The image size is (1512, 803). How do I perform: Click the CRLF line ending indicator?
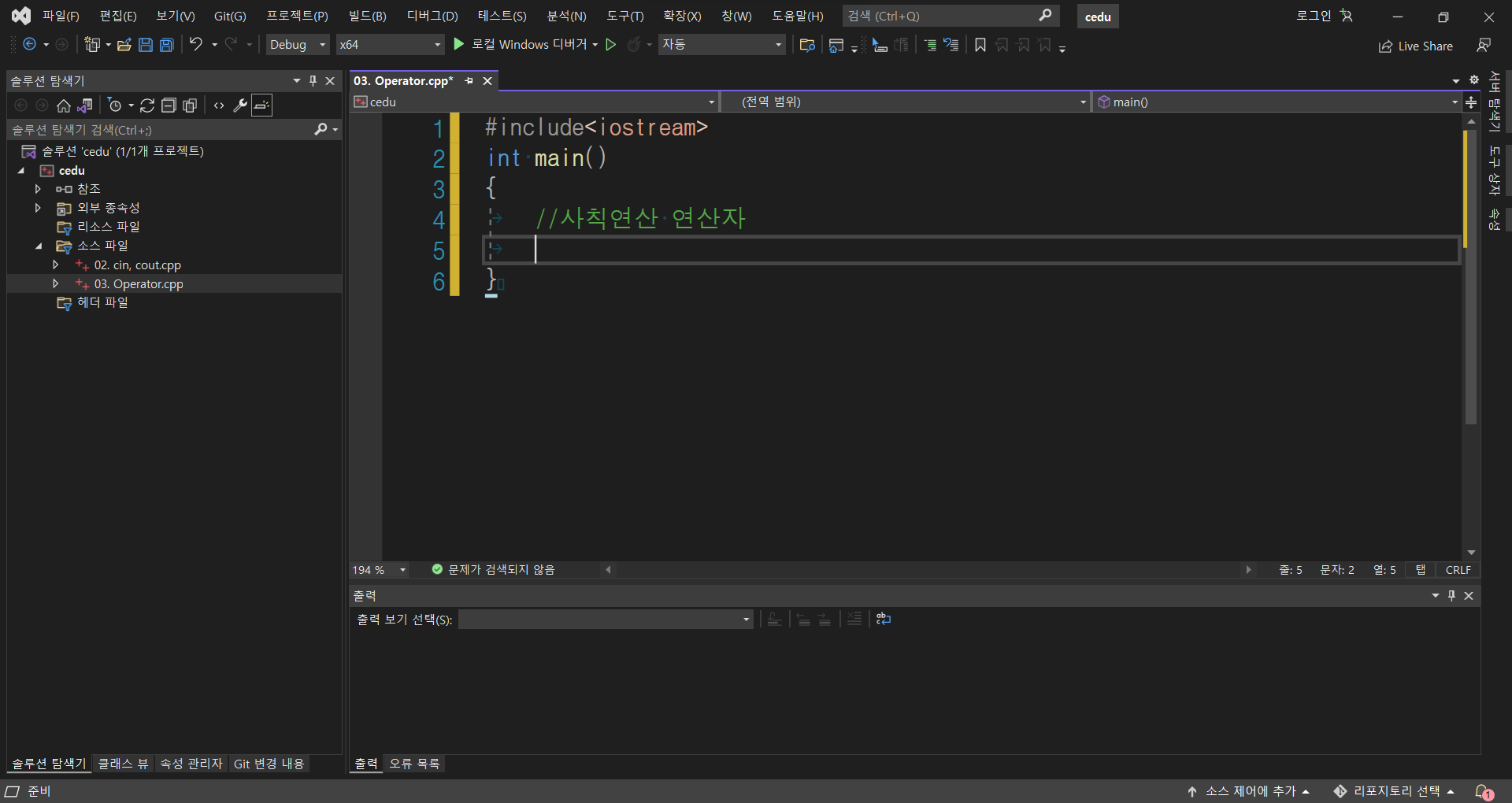[1458, 570]
